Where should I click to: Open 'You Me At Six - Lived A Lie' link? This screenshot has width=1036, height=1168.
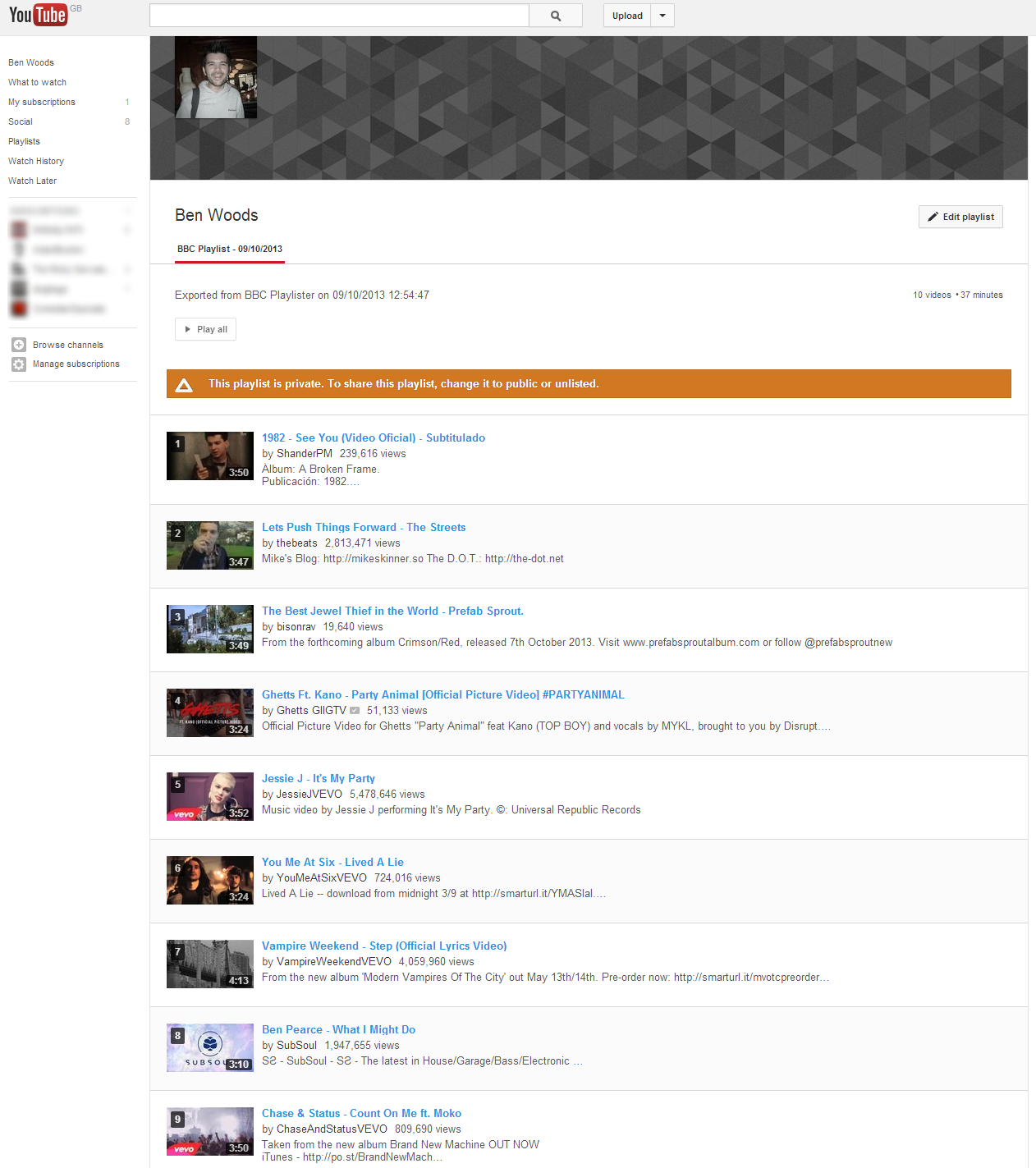click(332, 862)
